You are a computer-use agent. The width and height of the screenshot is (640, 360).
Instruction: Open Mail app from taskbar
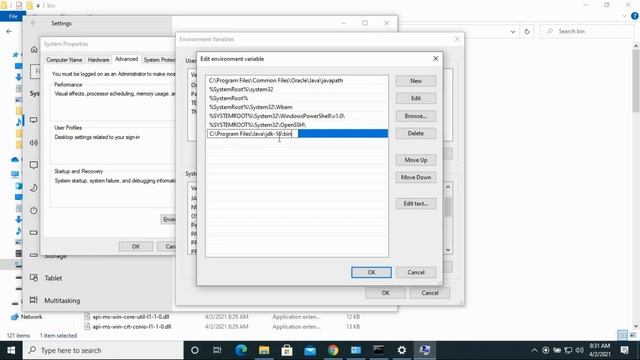(x=310, y=350)
